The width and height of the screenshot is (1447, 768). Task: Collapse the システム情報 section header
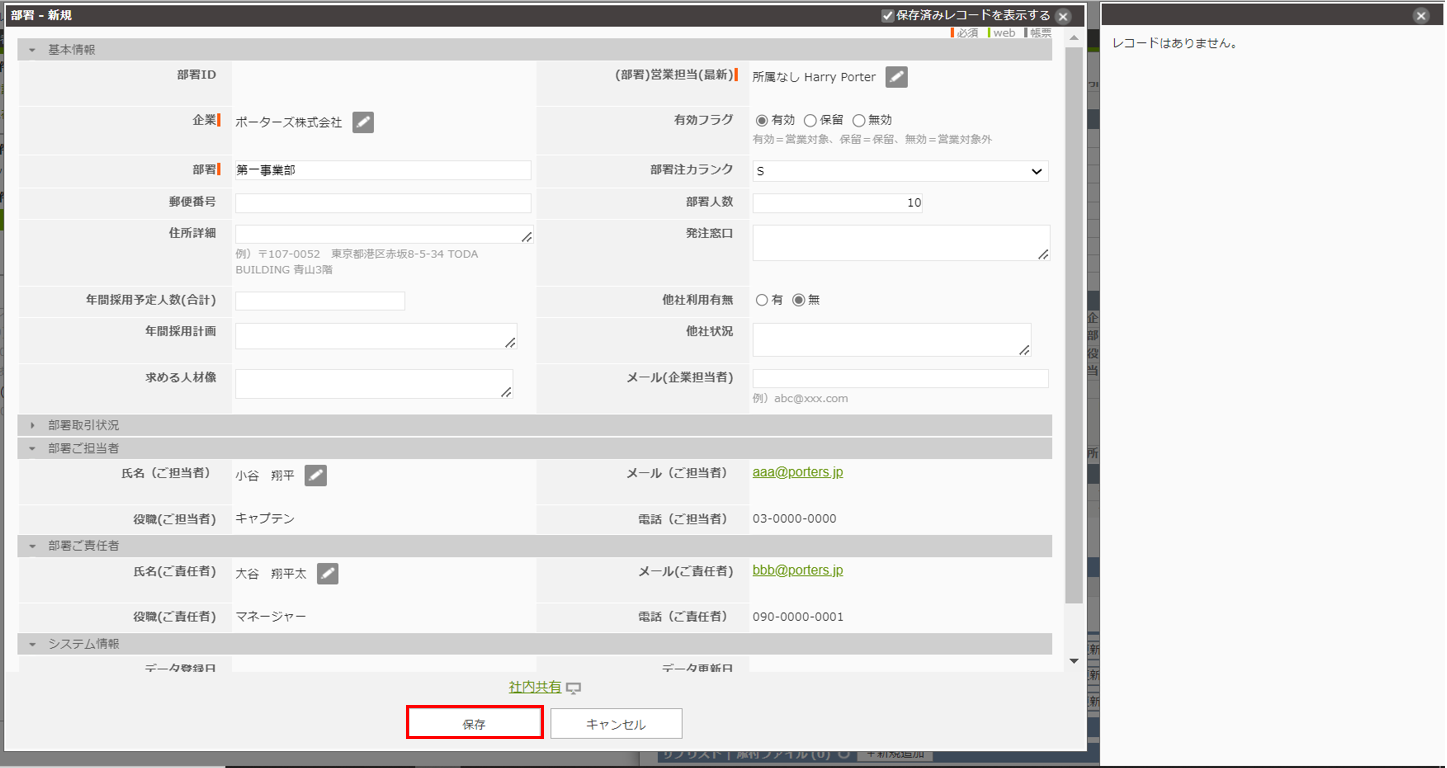tap(32, 645)
